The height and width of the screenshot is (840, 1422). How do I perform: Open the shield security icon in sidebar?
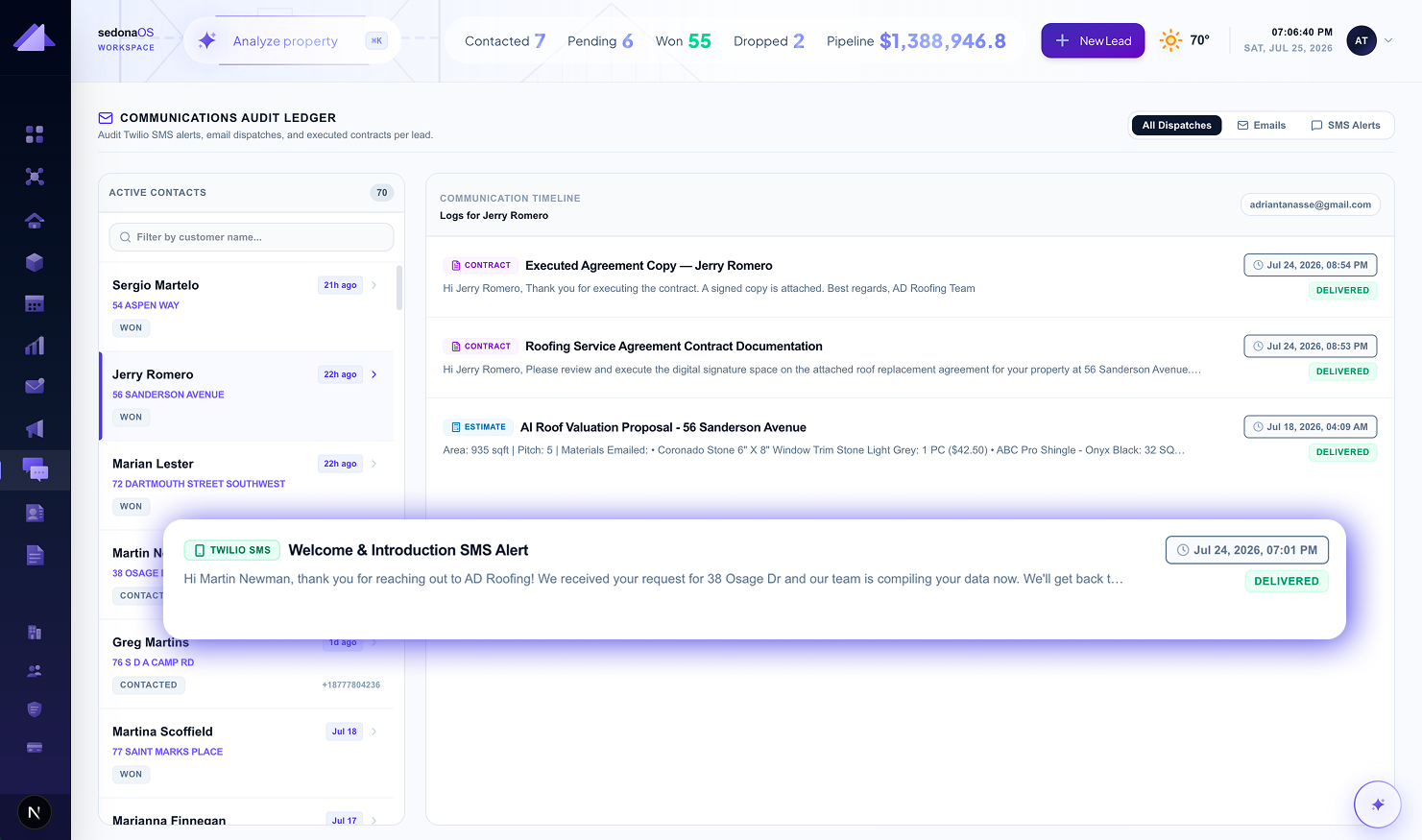click(x=35, y=709)
